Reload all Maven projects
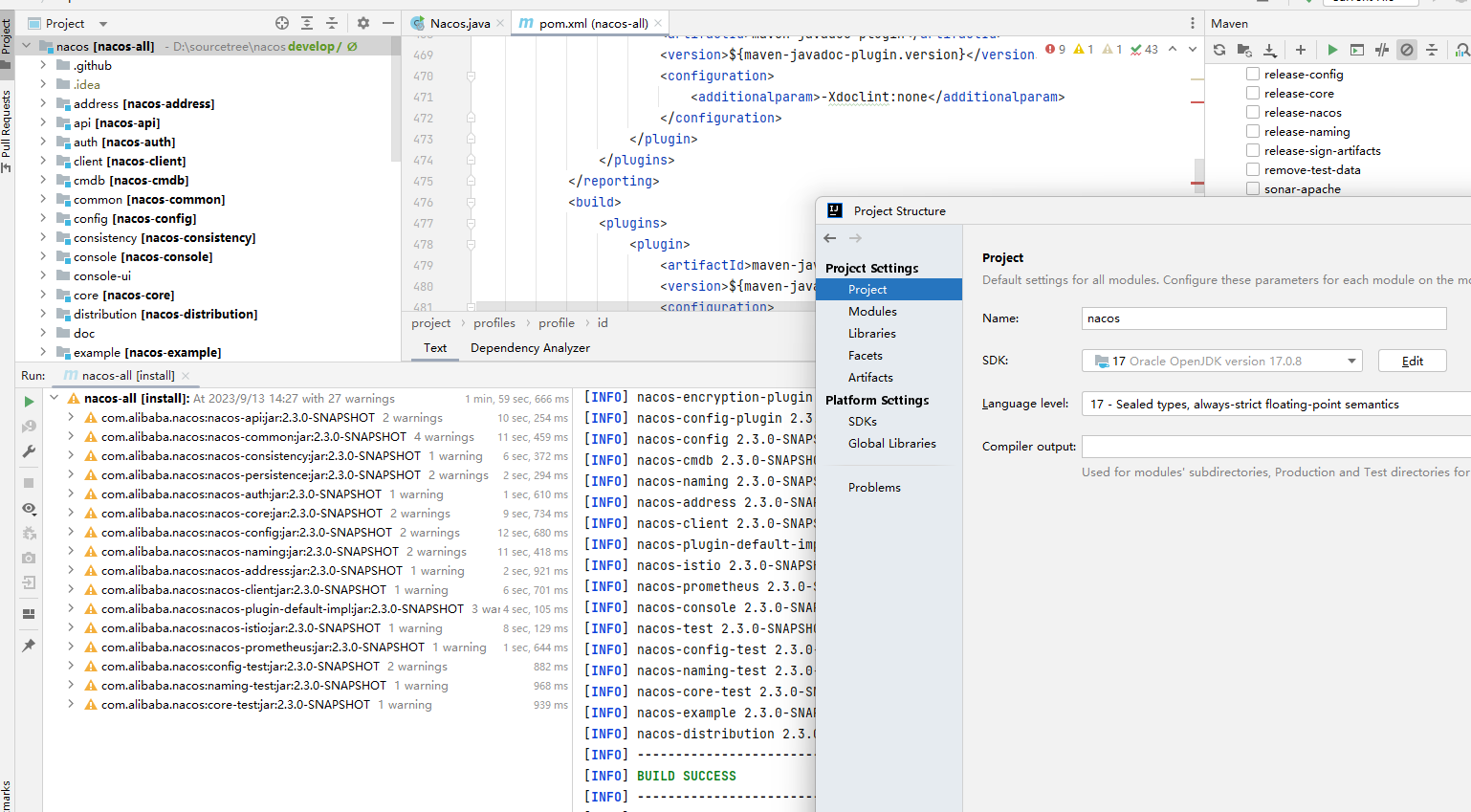 click(1219, 50)
